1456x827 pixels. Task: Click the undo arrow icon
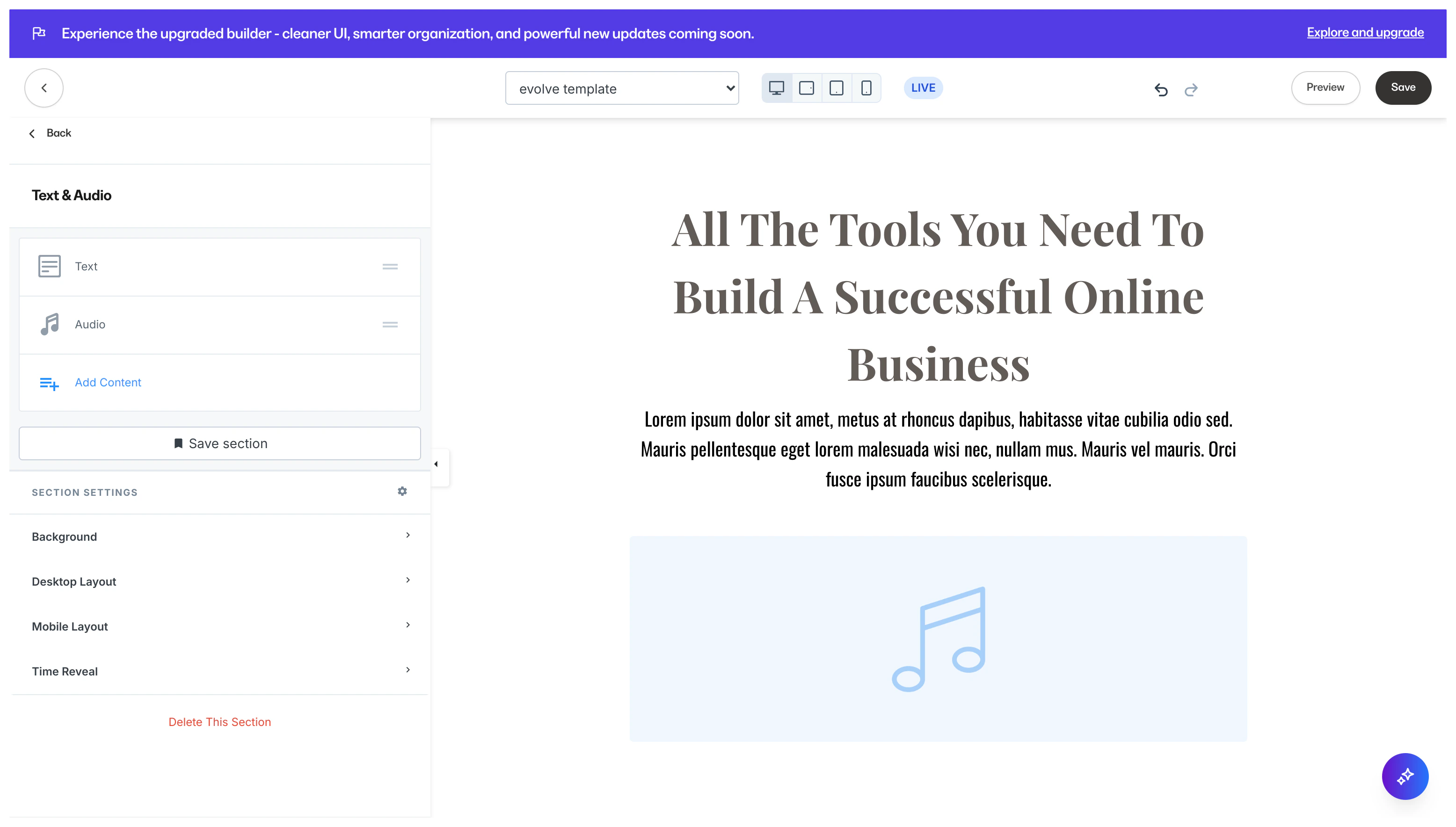tap(1161, 89)
